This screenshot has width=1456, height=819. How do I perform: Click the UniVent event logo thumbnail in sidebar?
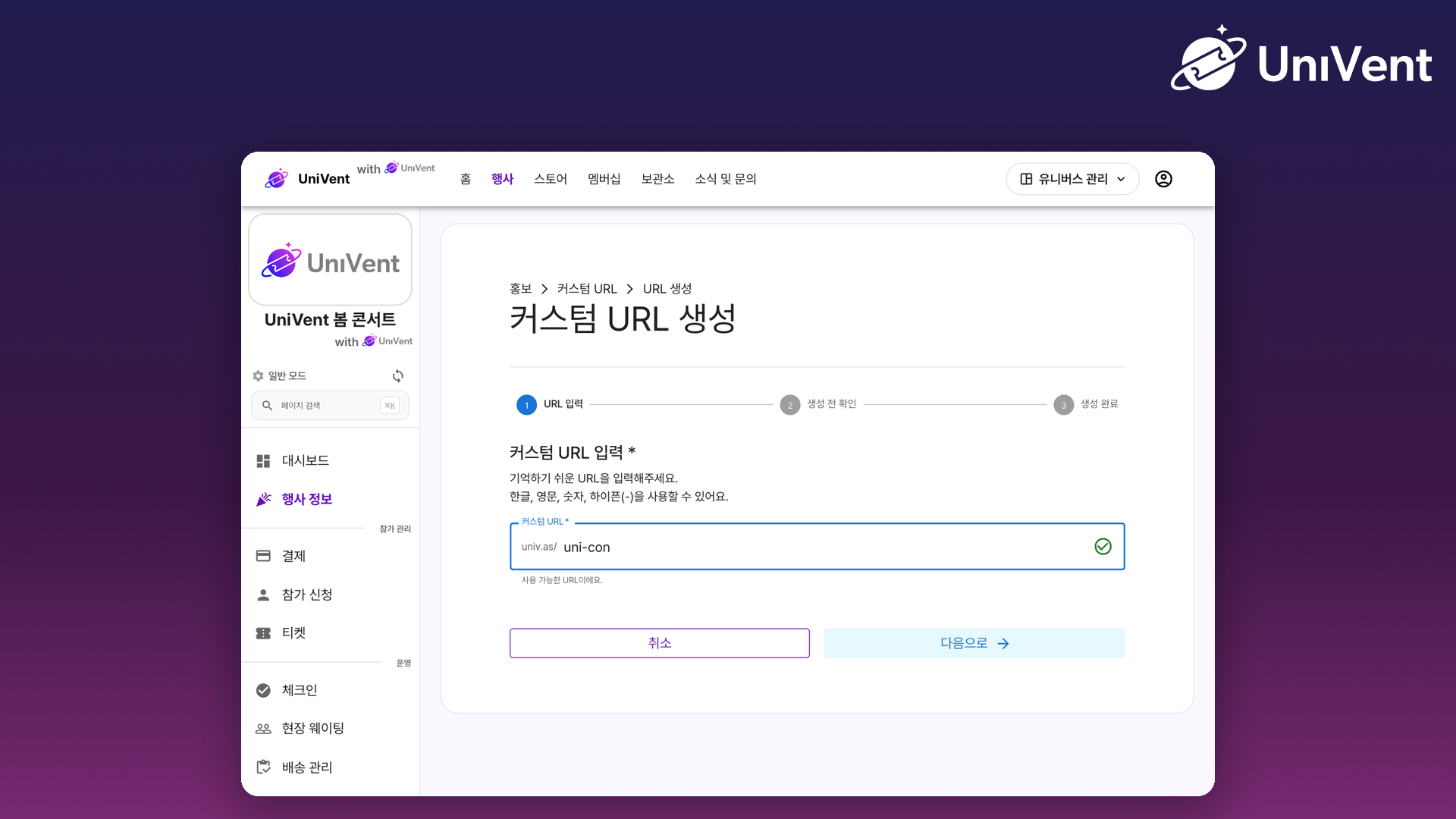[x=330, y=260]
